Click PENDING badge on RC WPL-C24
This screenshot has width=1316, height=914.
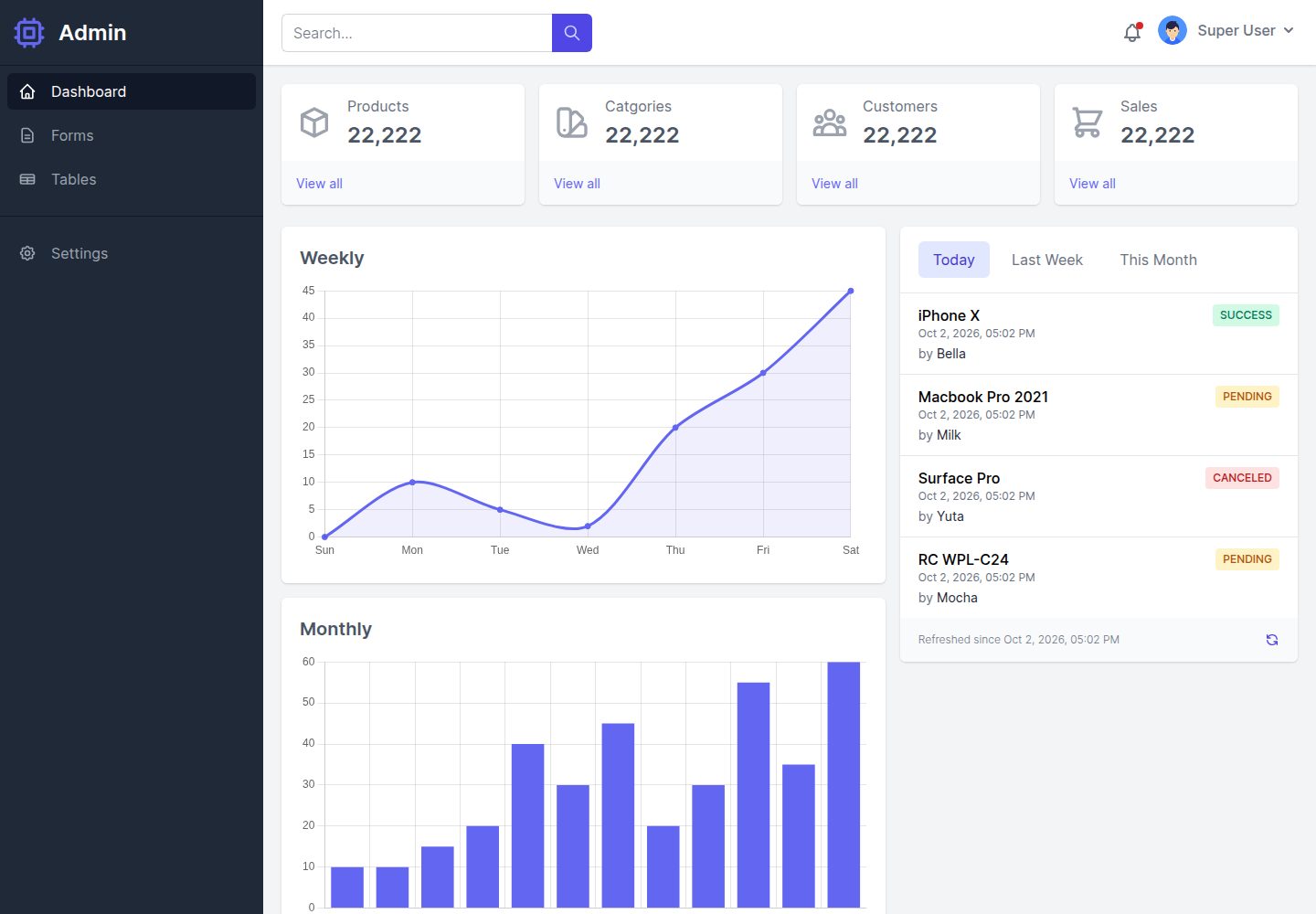click(1247, 559)
